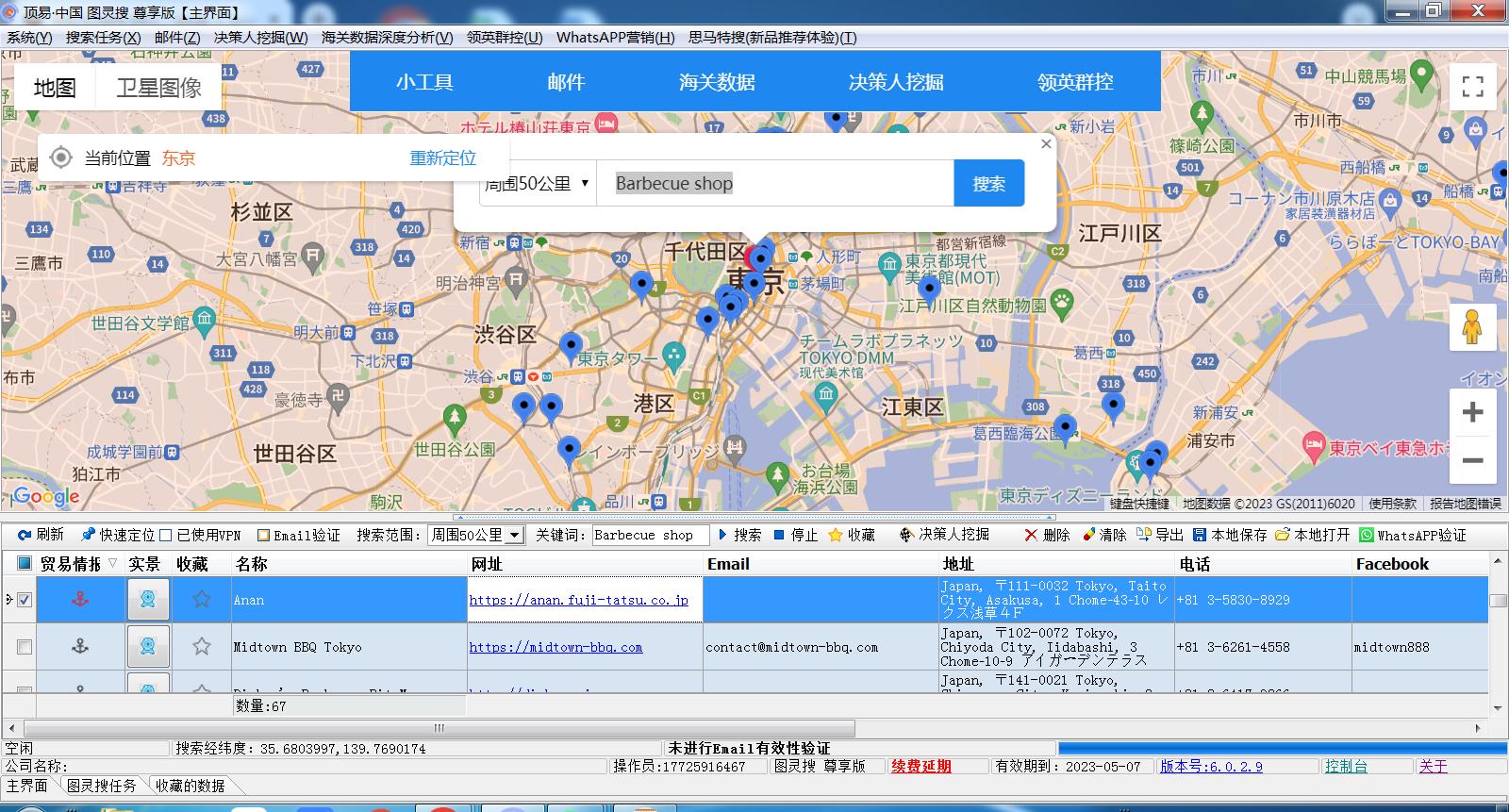Toggle the Email验证 checkbox

click(264, 535)
